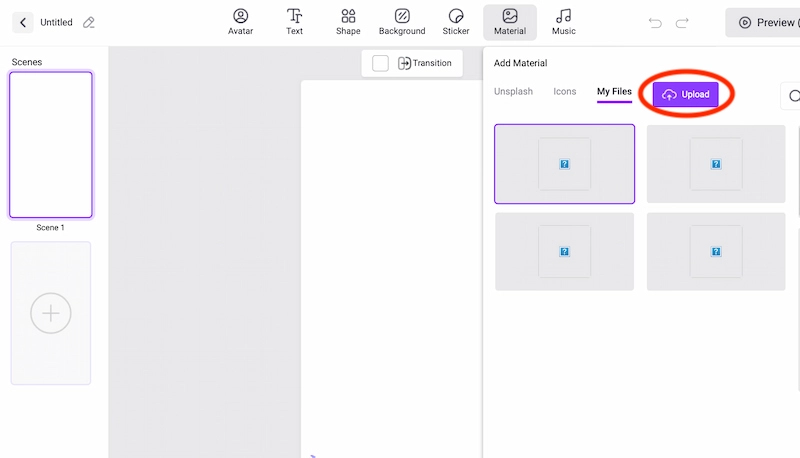
Task: Click the purple Upload button
Action: (x=686, y=95)
